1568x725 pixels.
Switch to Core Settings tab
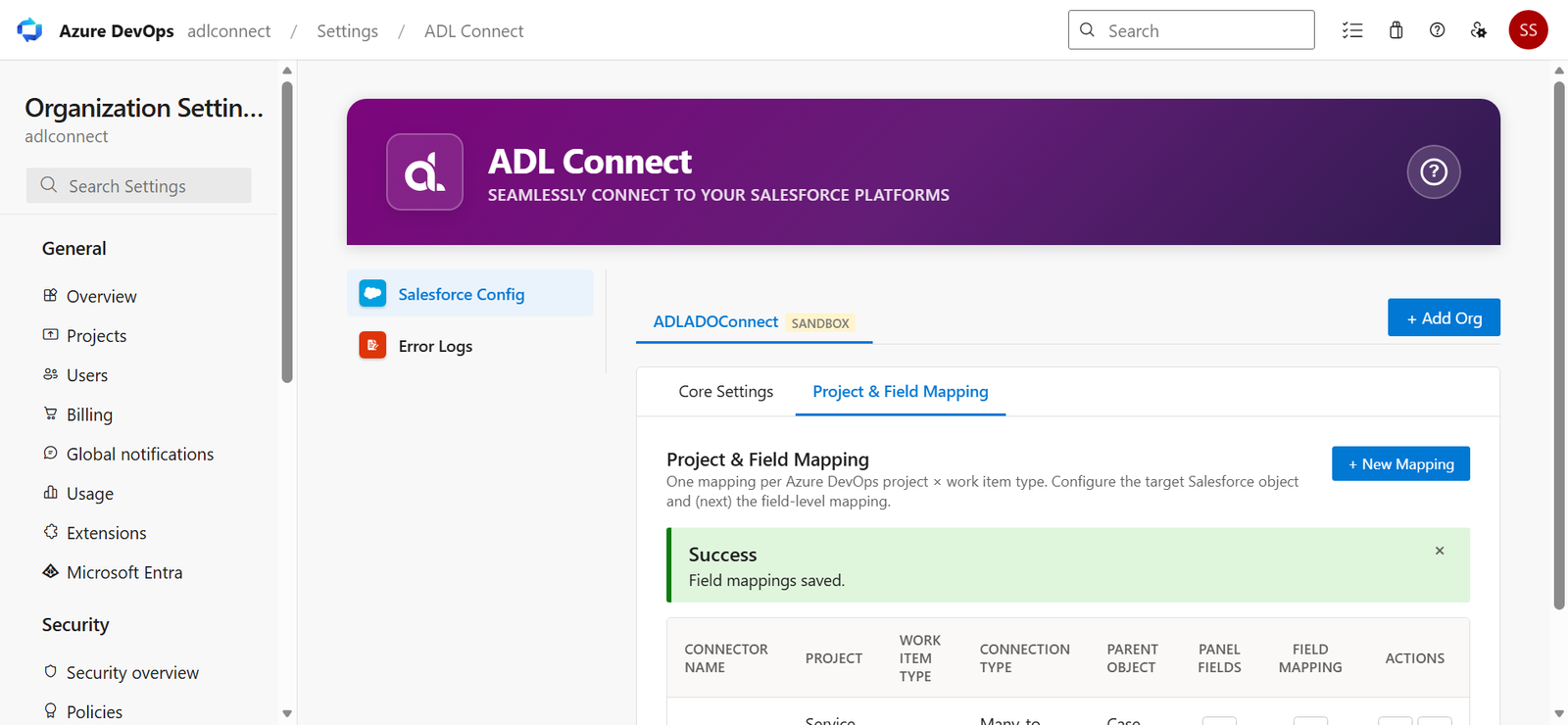click(726, 391)
